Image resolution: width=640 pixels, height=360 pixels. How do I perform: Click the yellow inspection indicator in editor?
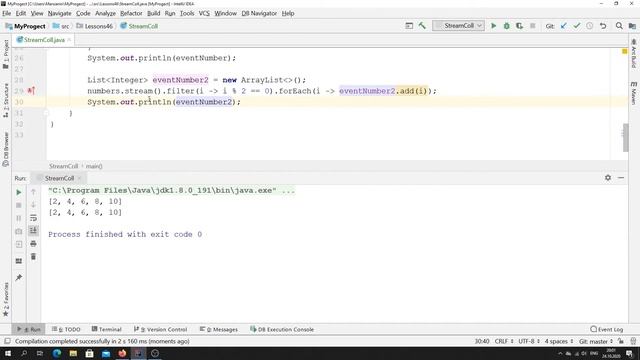624,51
